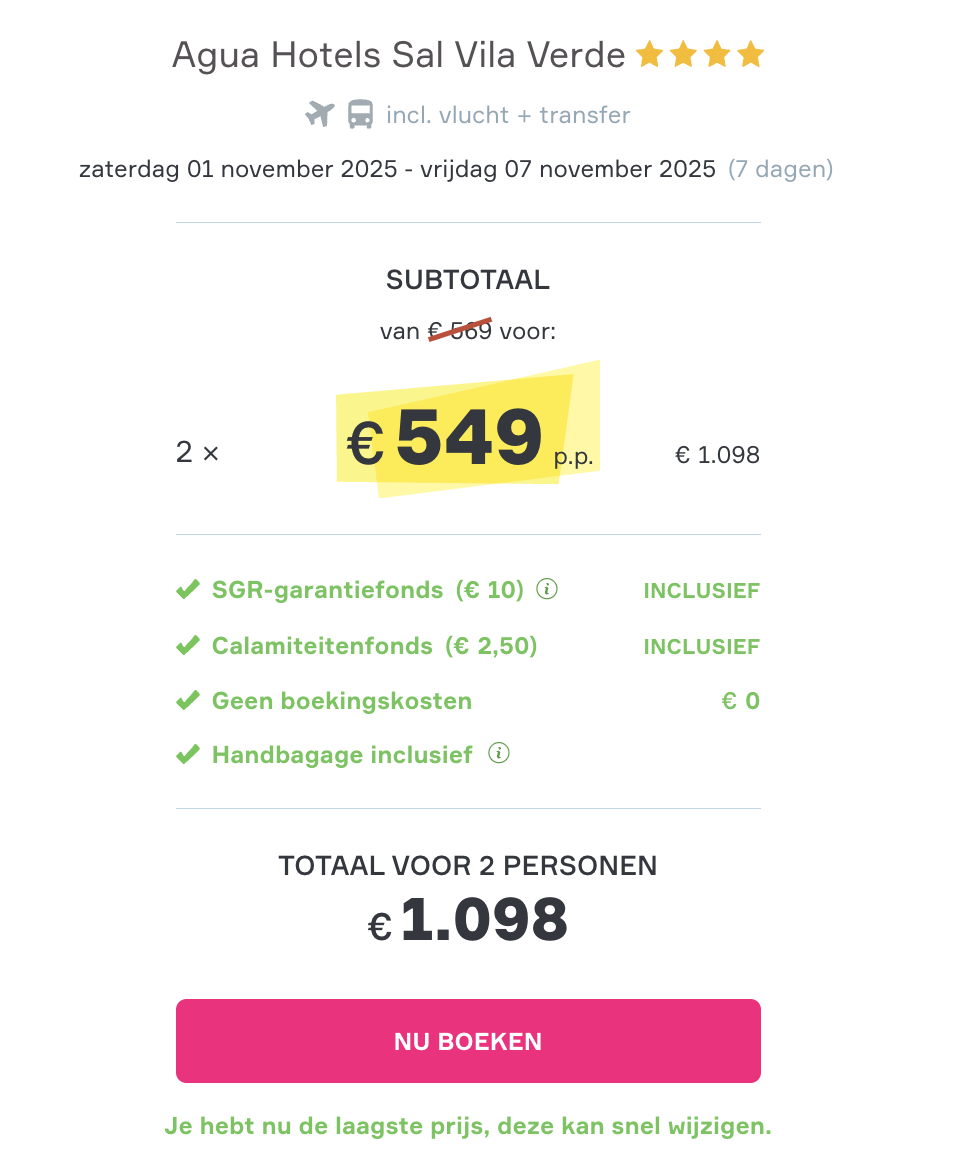Click the checkmark next to Geen boekingskosten
964x1168 pixels.
click(188, 700)
